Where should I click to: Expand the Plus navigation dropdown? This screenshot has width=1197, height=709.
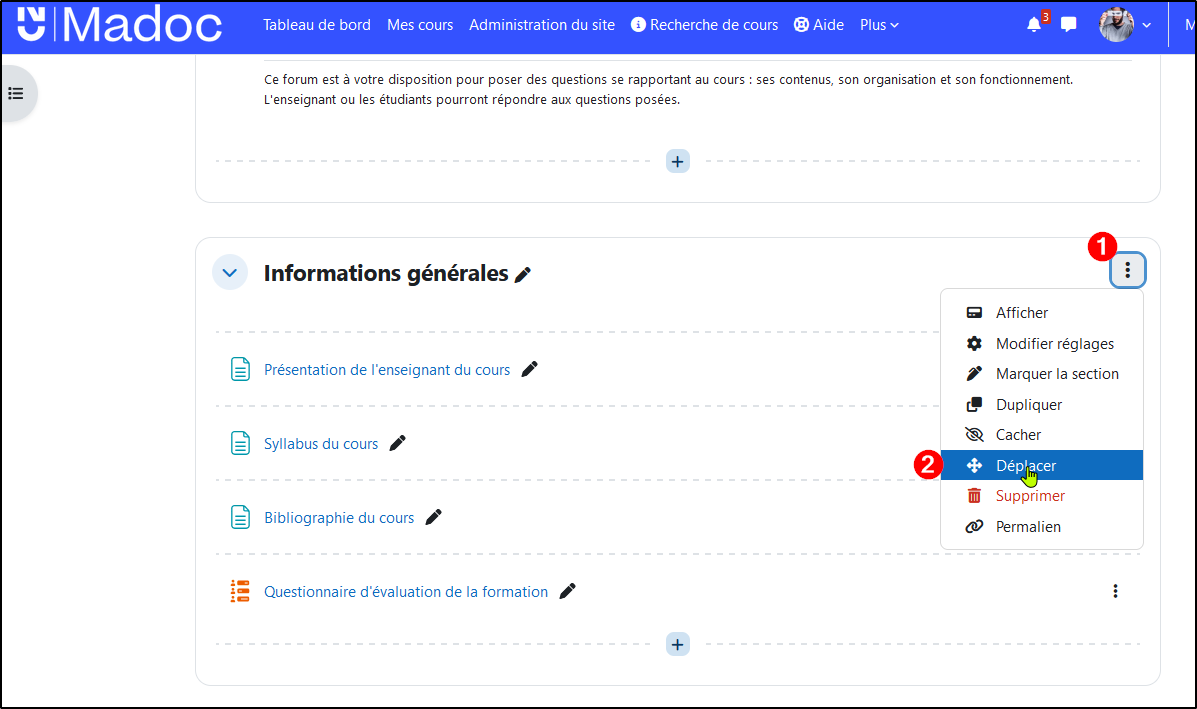[879, 25]
